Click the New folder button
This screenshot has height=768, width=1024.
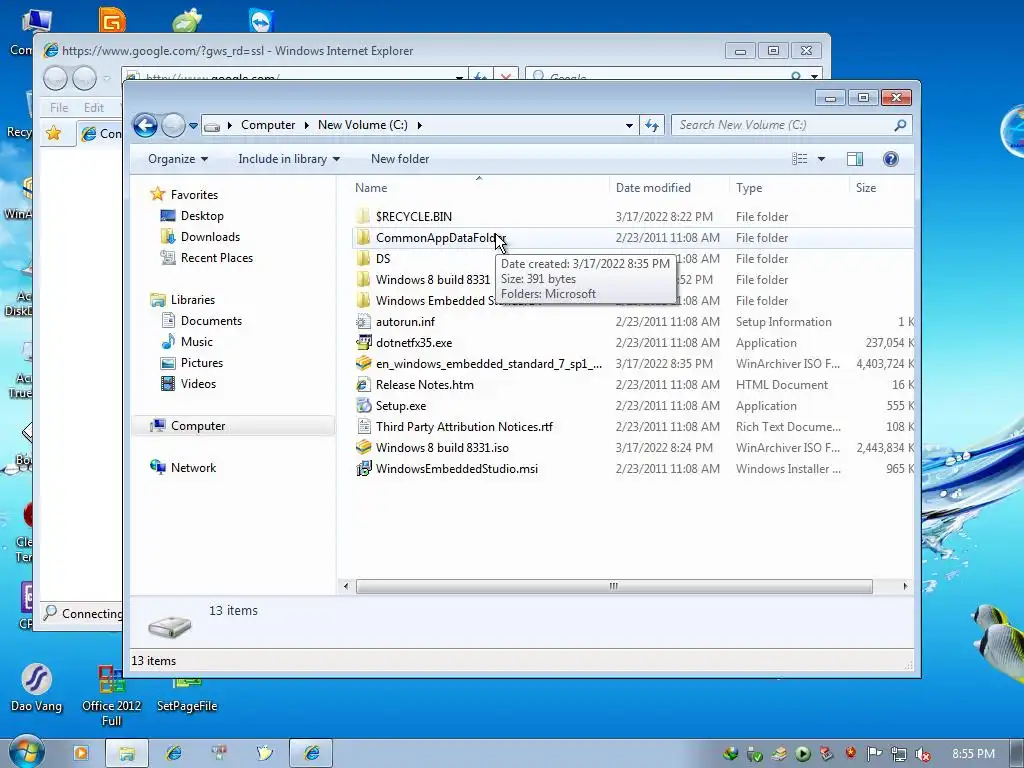pyautogui.click(x=400, y=159)
